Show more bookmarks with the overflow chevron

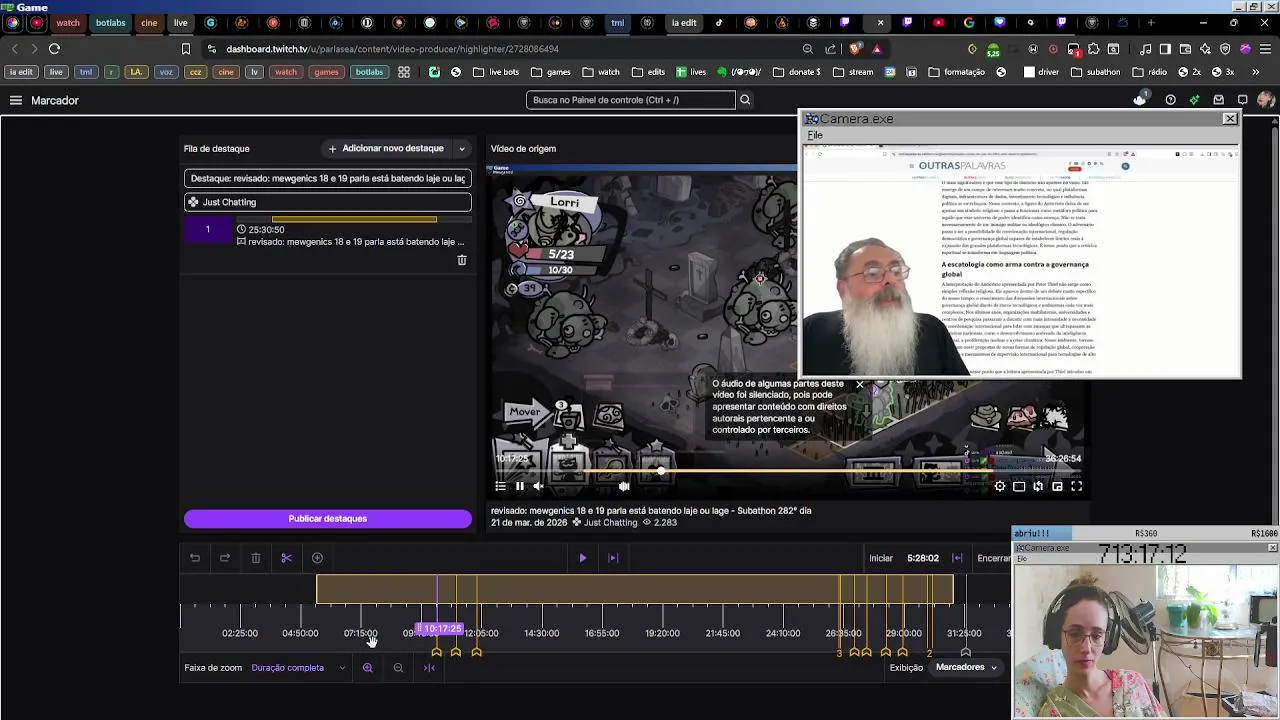[x=1256, y=72]
